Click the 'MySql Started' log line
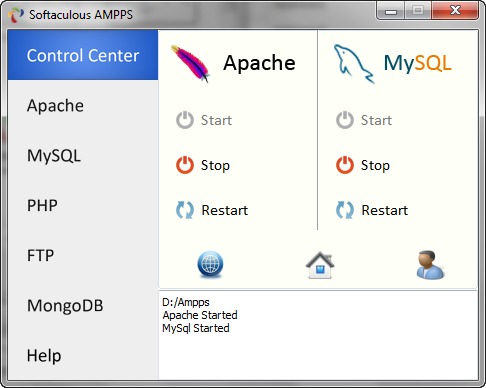Viewport: 486px width, 388px height. tap(196, 328)
